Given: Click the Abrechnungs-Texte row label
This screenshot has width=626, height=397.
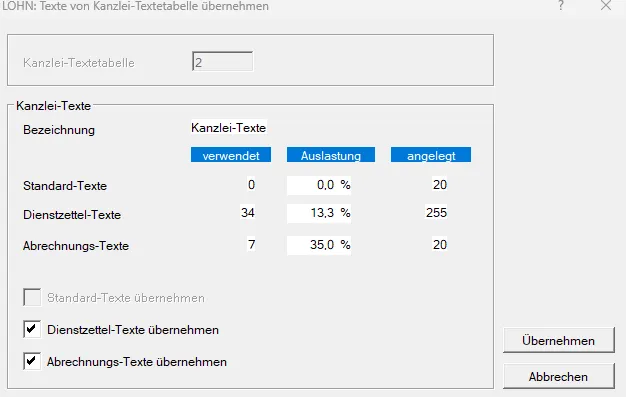Looking at the screenshot, I should [x=76, y=246].
